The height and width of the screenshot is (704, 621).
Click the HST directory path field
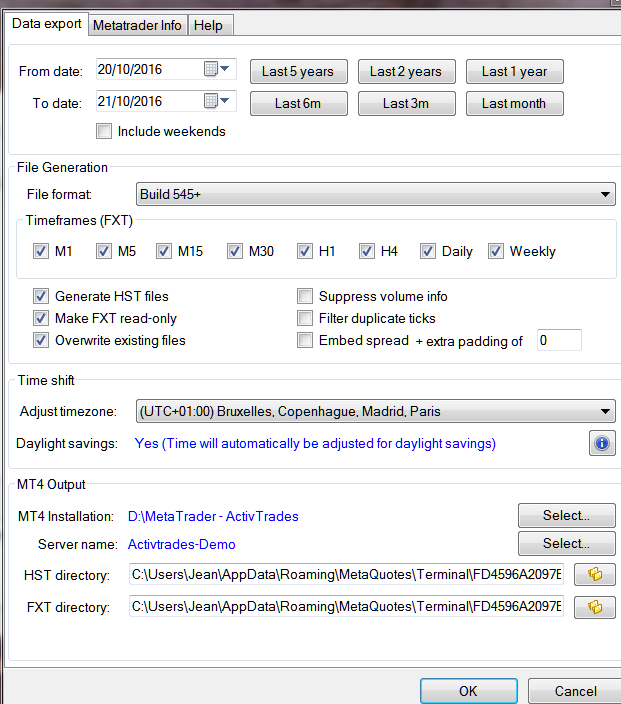tap(346, 574)
